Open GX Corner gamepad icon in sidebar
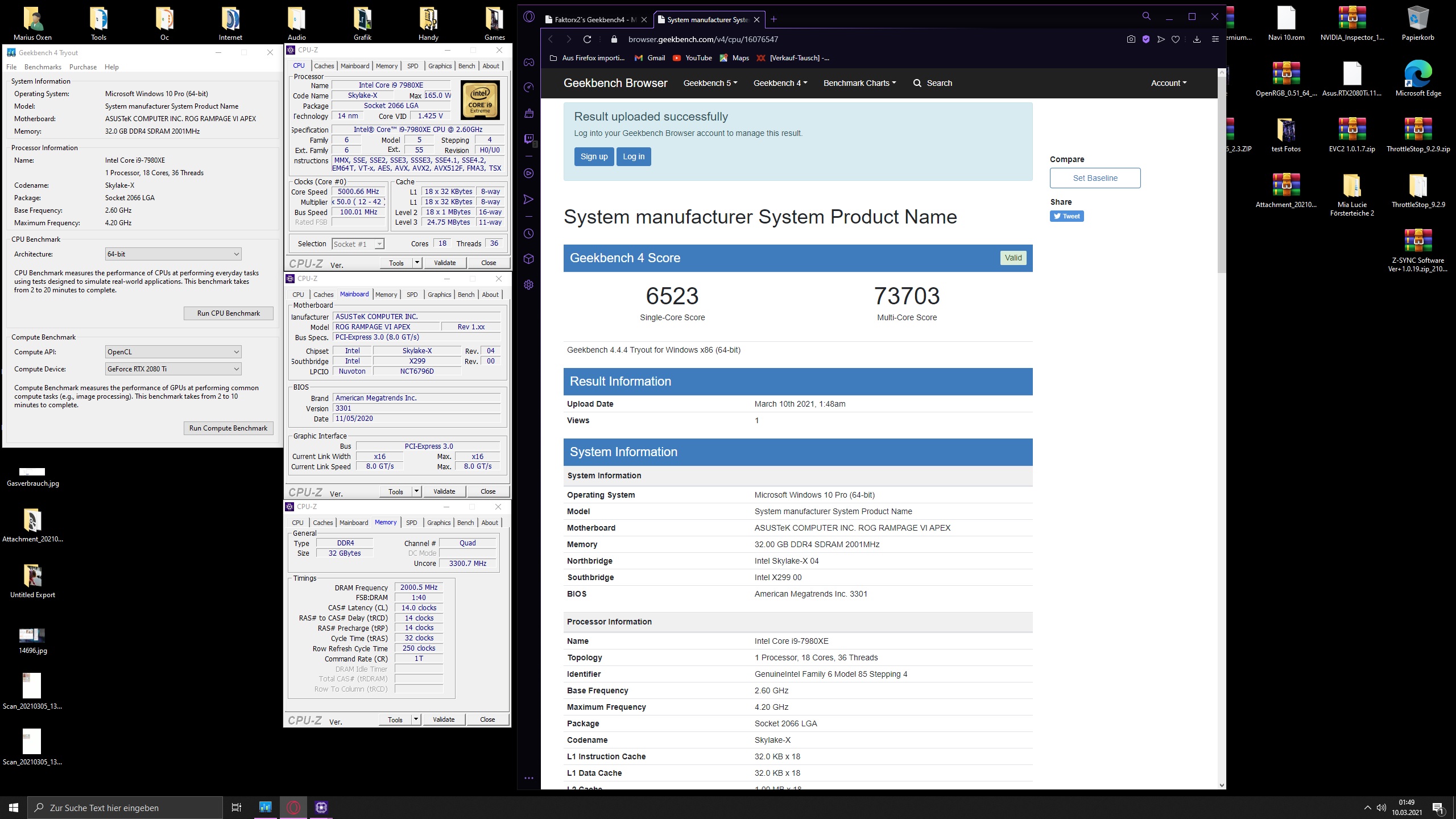Viewport: 1456px width, 819px height. pyautogui.click(x=528, y=62)
